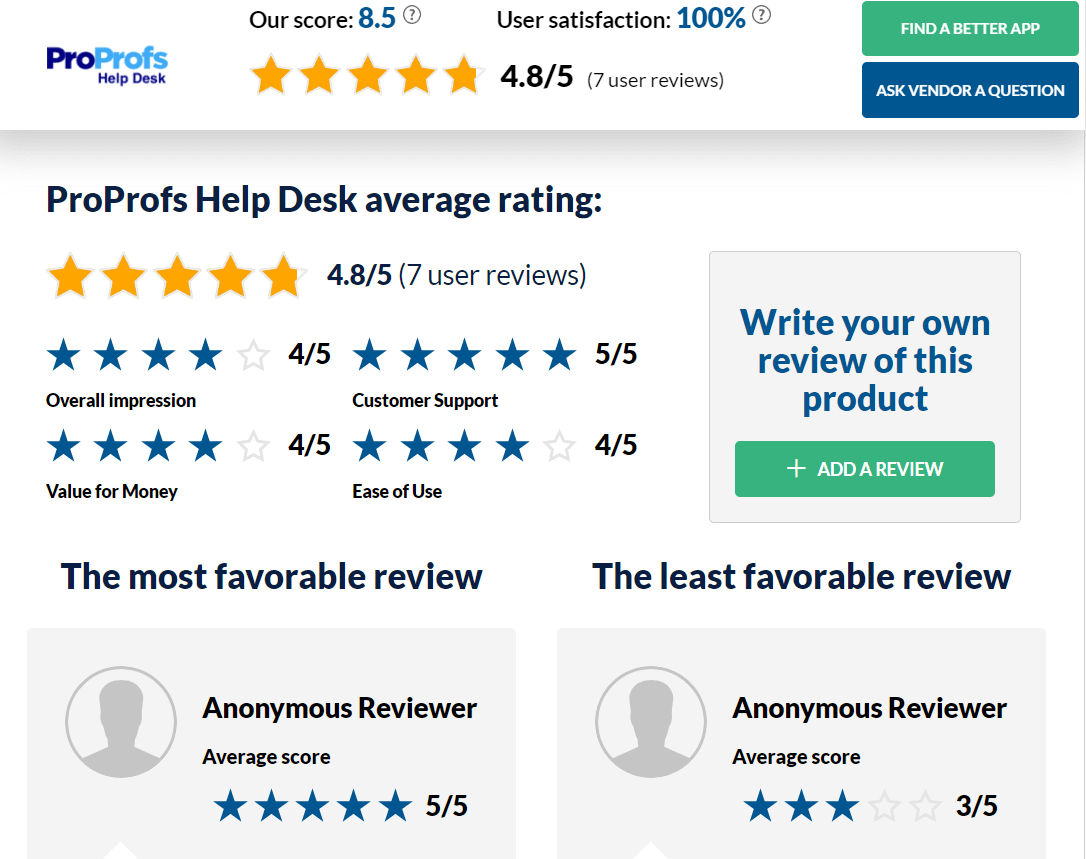Click the plus icon inside Add a Review

pos(795,468)
